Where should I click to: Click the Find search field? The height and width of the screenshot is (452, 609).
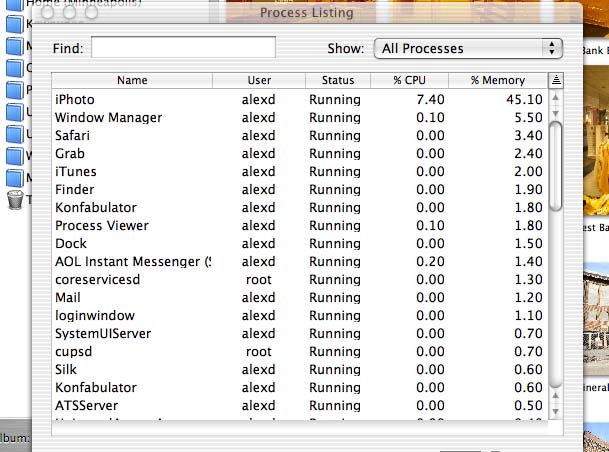point(183,47)
